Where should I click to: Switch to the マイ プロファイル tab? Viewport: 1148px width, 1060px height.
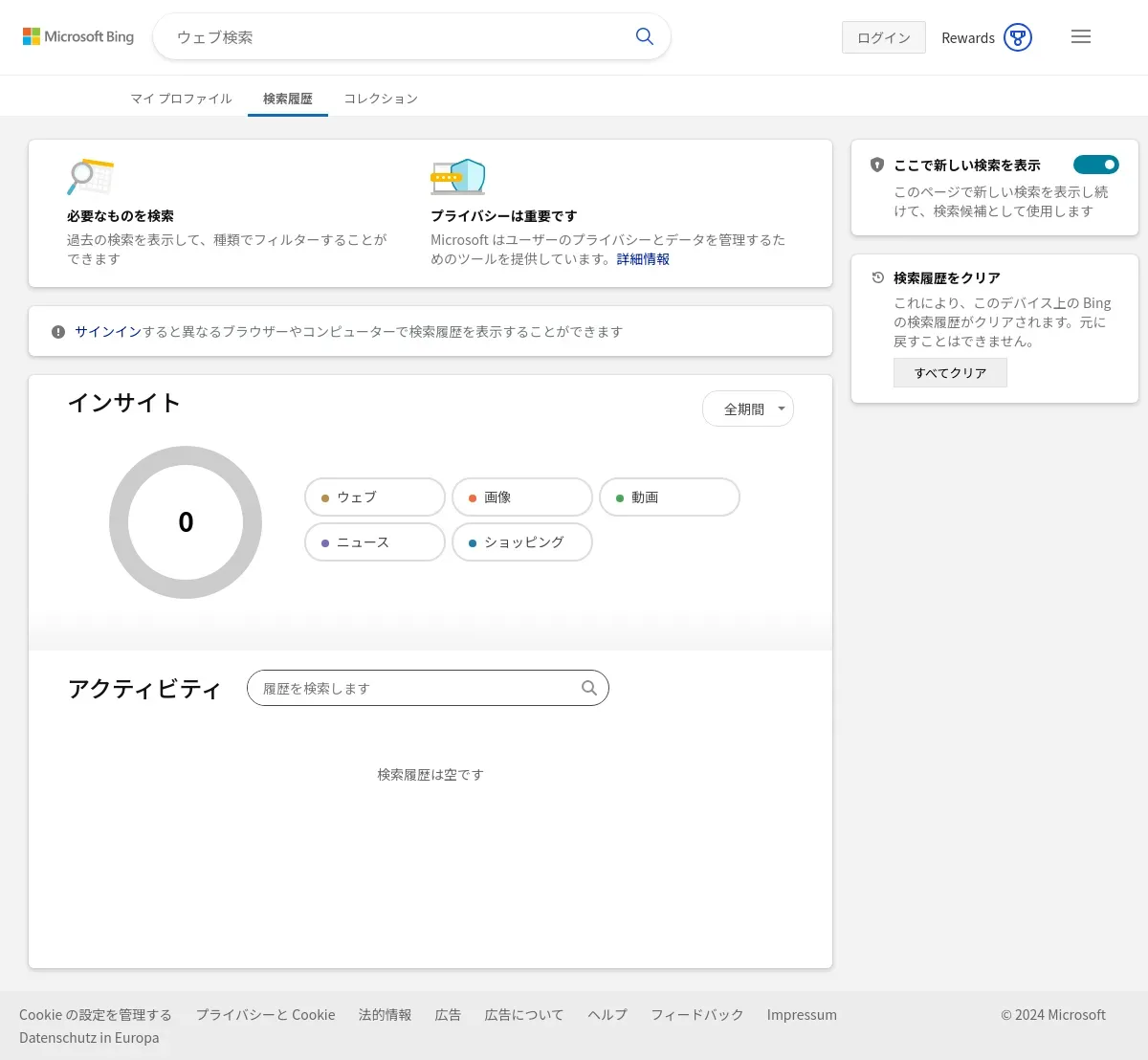tap(181, 99)
